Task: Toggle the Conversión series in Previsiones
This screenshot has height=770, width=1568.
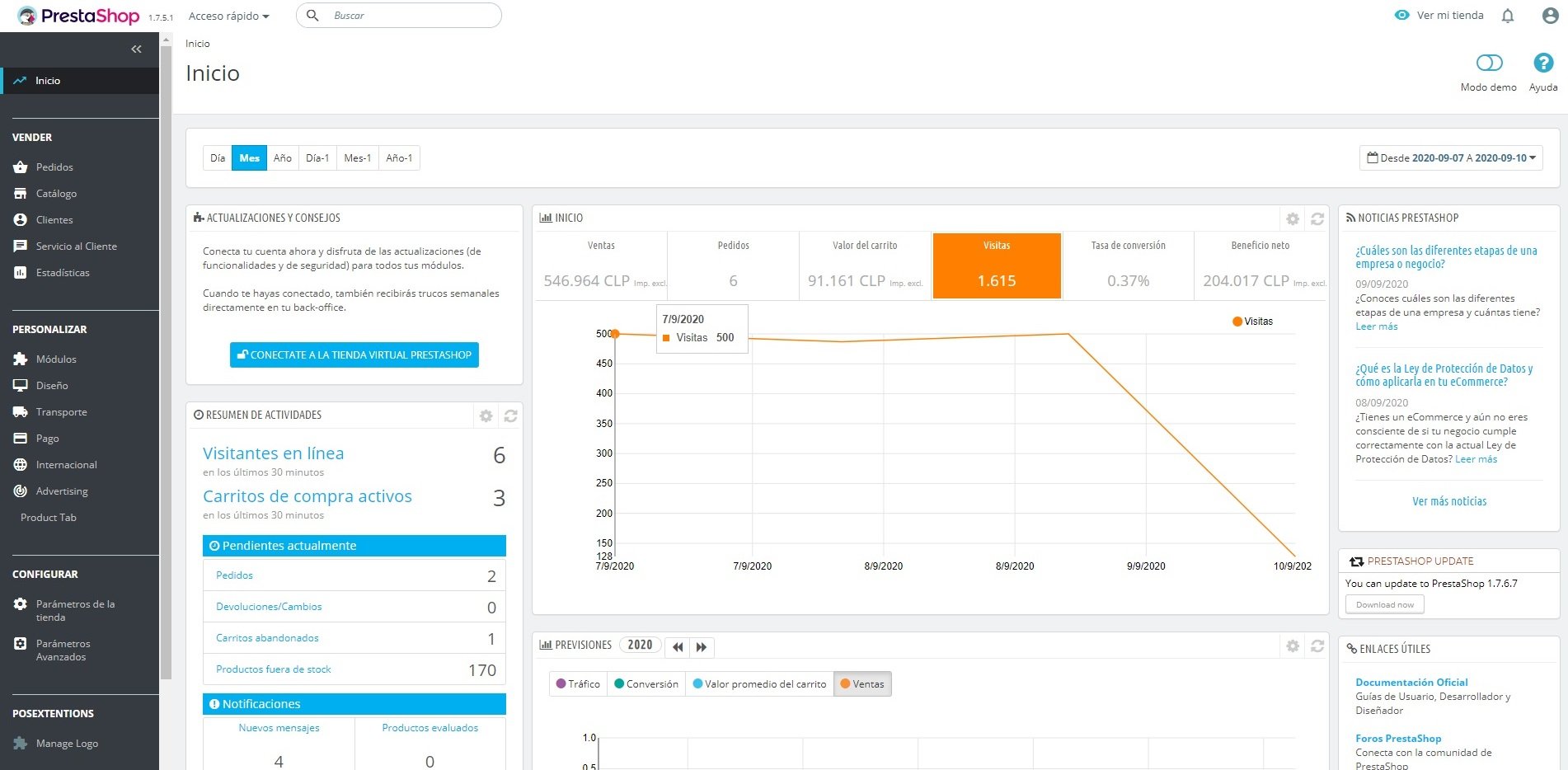Action: [x=646, y=684]
